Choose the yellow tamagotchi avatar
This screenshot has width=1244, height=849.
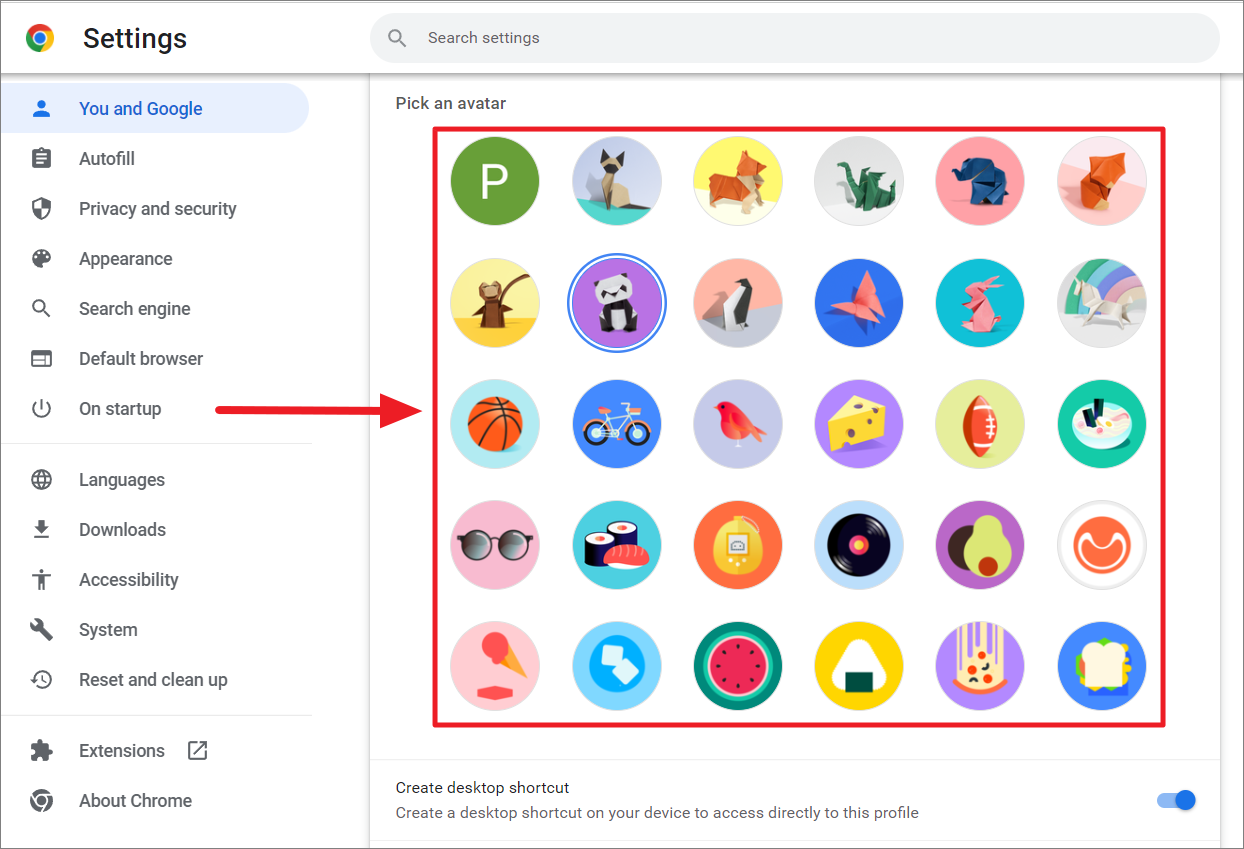pos(738,545)
